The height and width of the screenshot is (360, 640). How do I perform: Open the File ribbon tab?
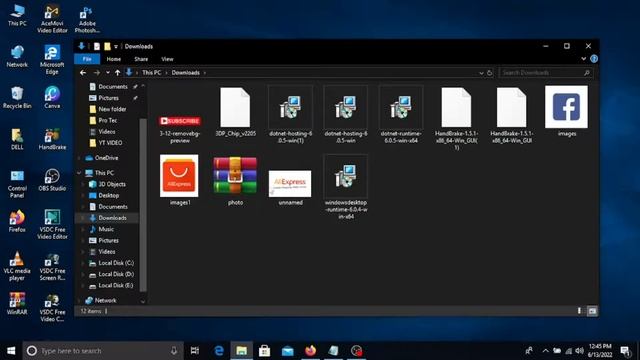87,59
